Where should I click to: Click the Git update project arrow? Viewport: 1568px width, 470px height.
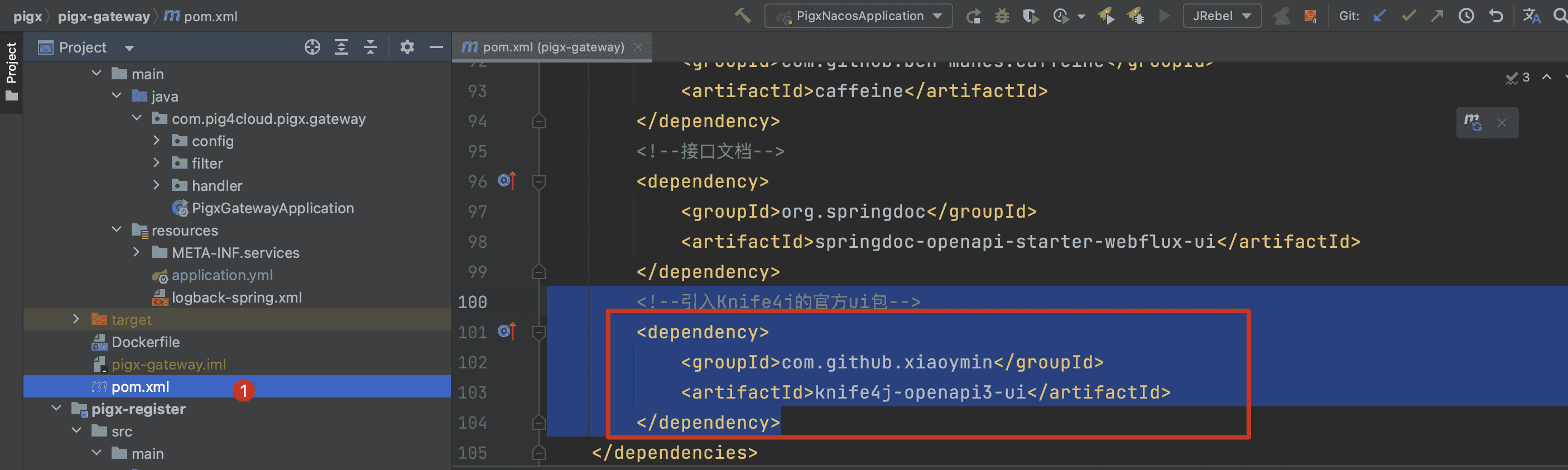pos(1379,16)
